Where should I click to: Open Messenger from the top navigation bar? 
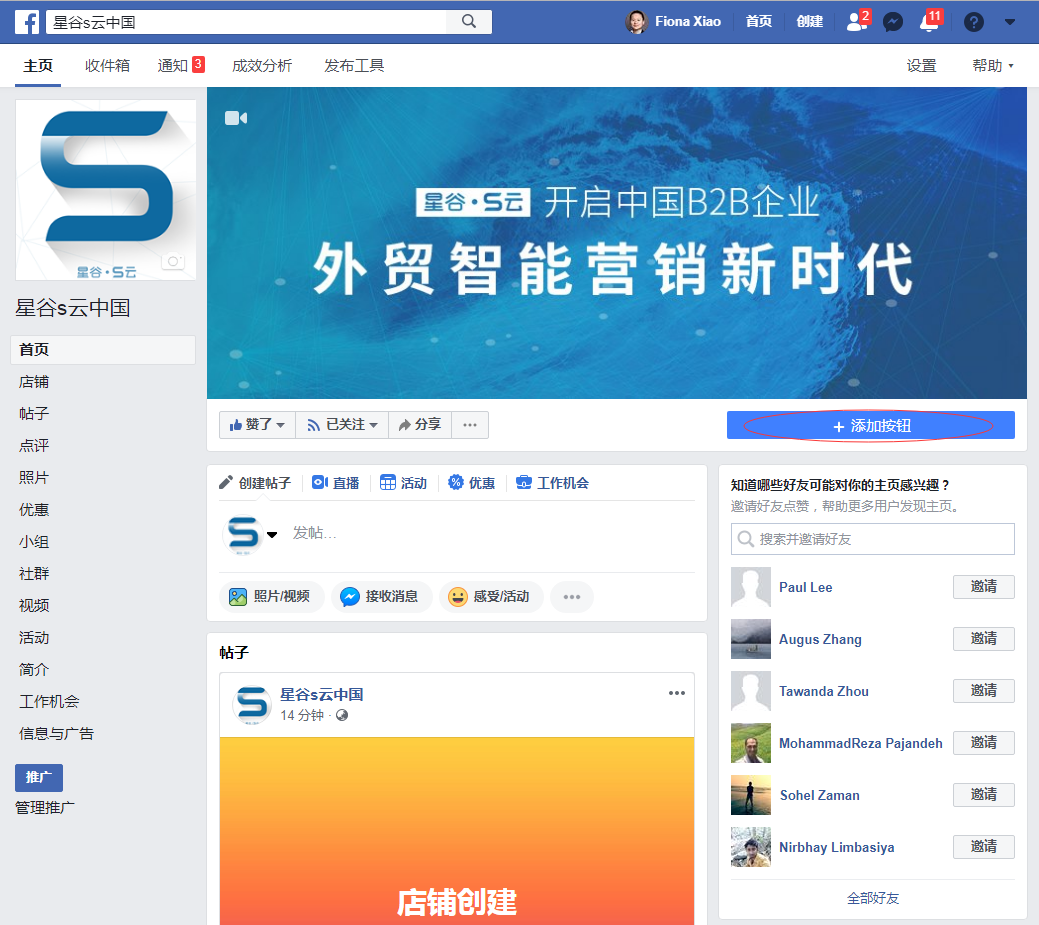(x=892, y=21)
